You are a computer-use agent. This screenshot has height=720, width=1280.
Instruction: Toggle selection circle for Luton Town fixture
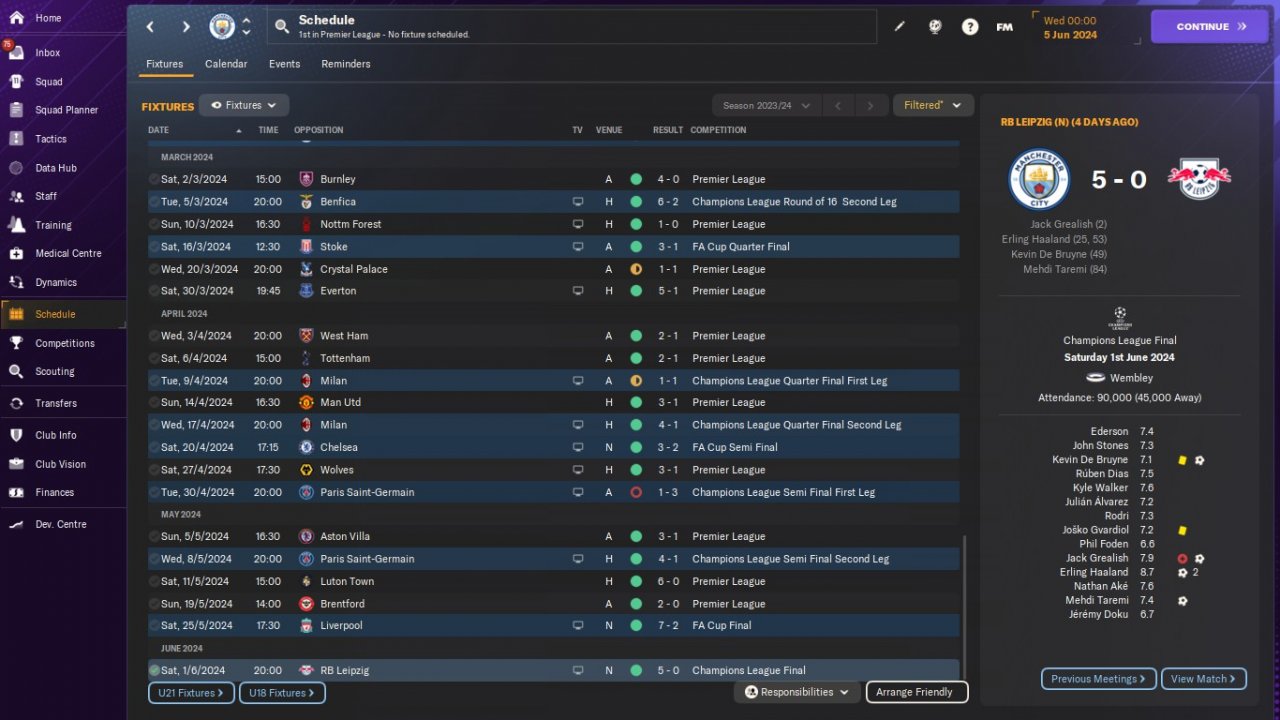click(154, 581)
